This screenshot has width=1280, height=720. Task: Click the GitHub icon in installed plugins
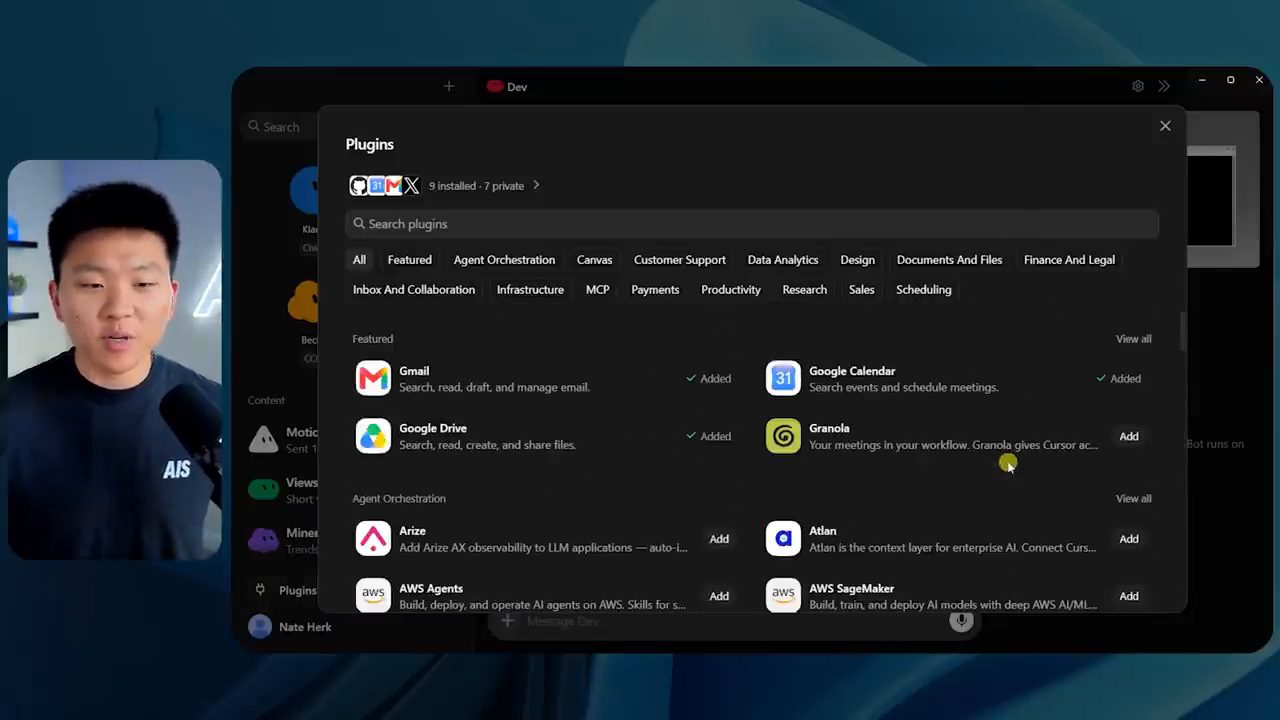point(358,186)
